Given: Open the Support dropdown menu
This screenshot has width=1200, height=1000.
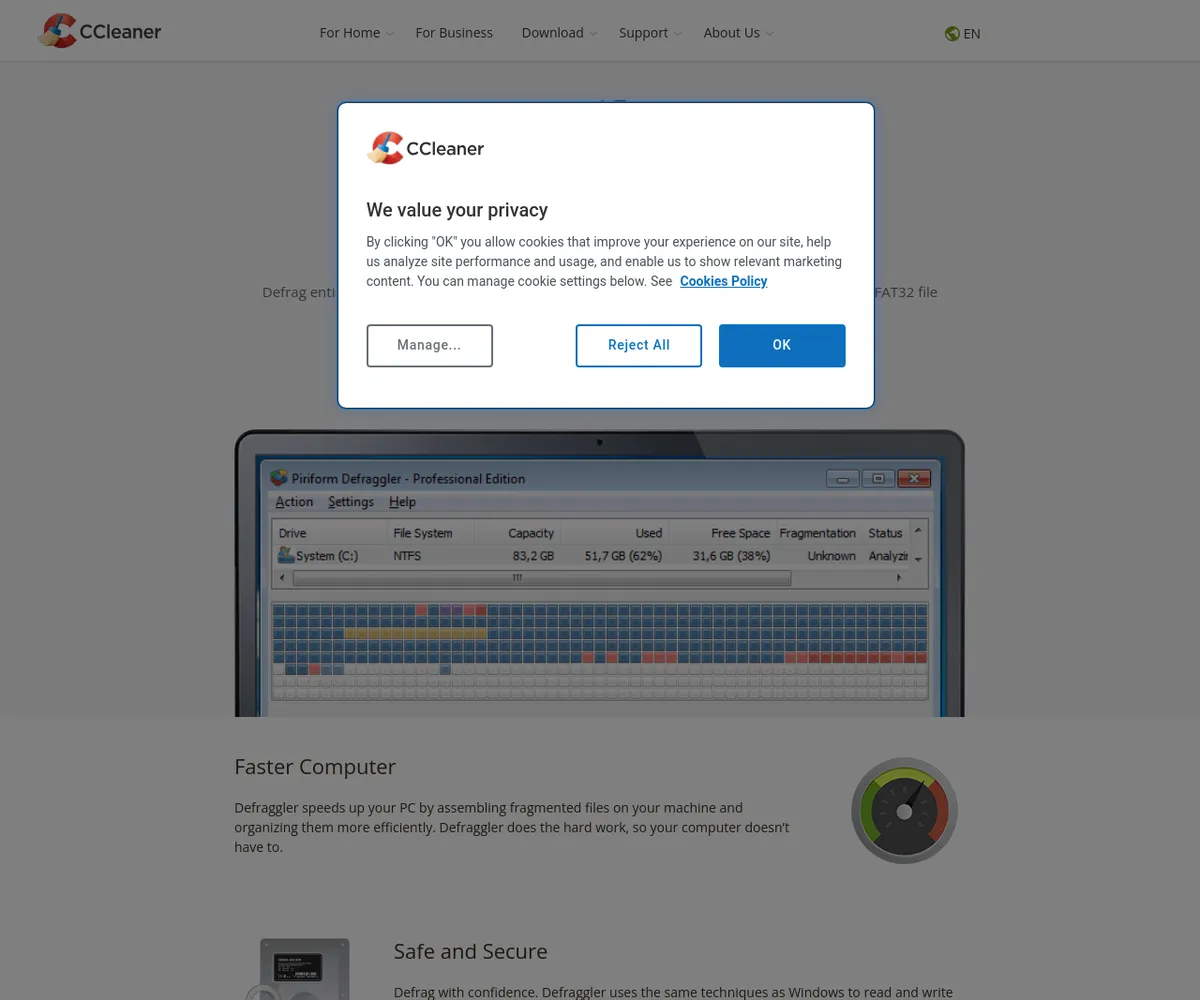Looking at the screenshot, I should (x=649, y=33).
